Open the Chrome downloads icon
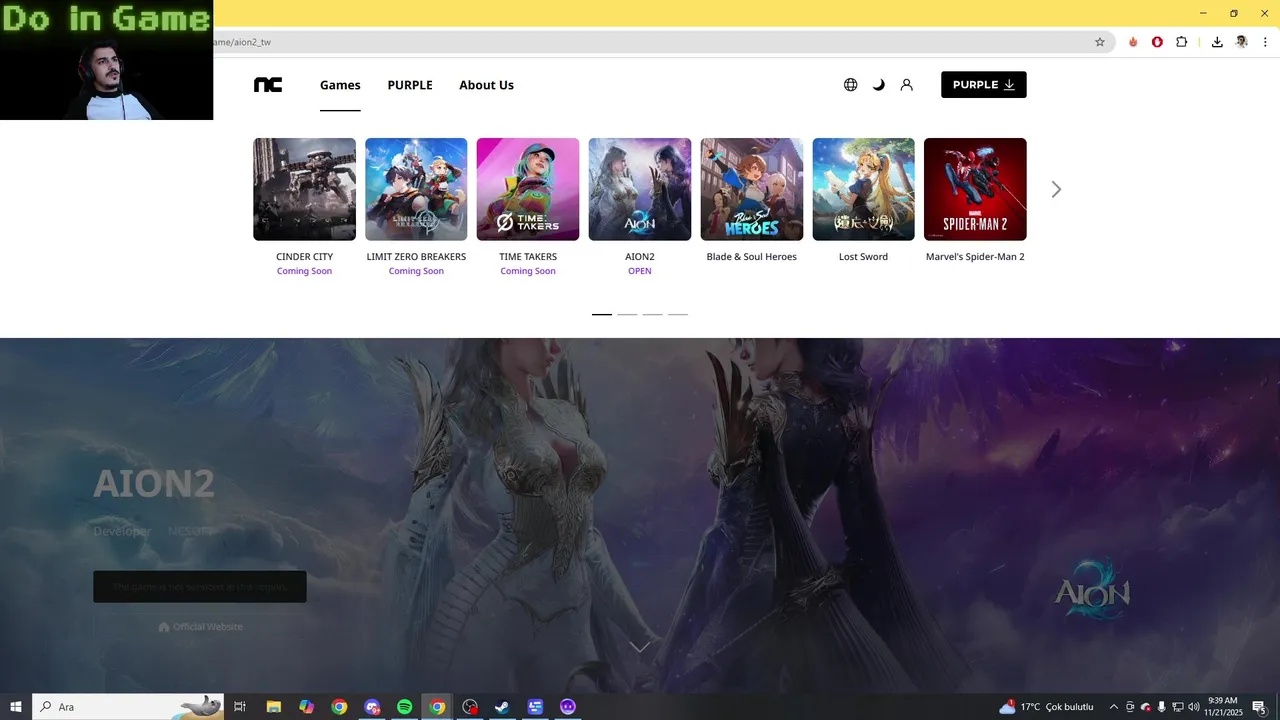The image size is (1280, 720). click(1217, 42)
